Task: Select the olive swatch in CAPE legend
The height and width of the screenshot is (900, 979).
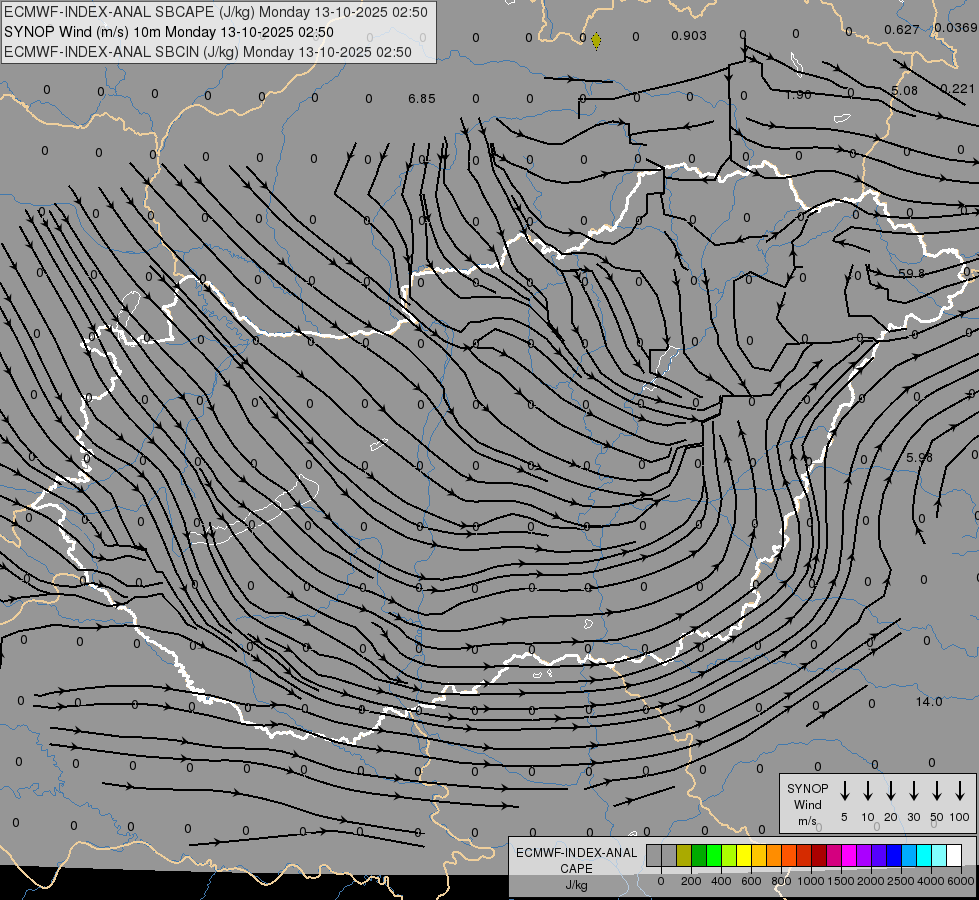Action: tap(684, 855)
